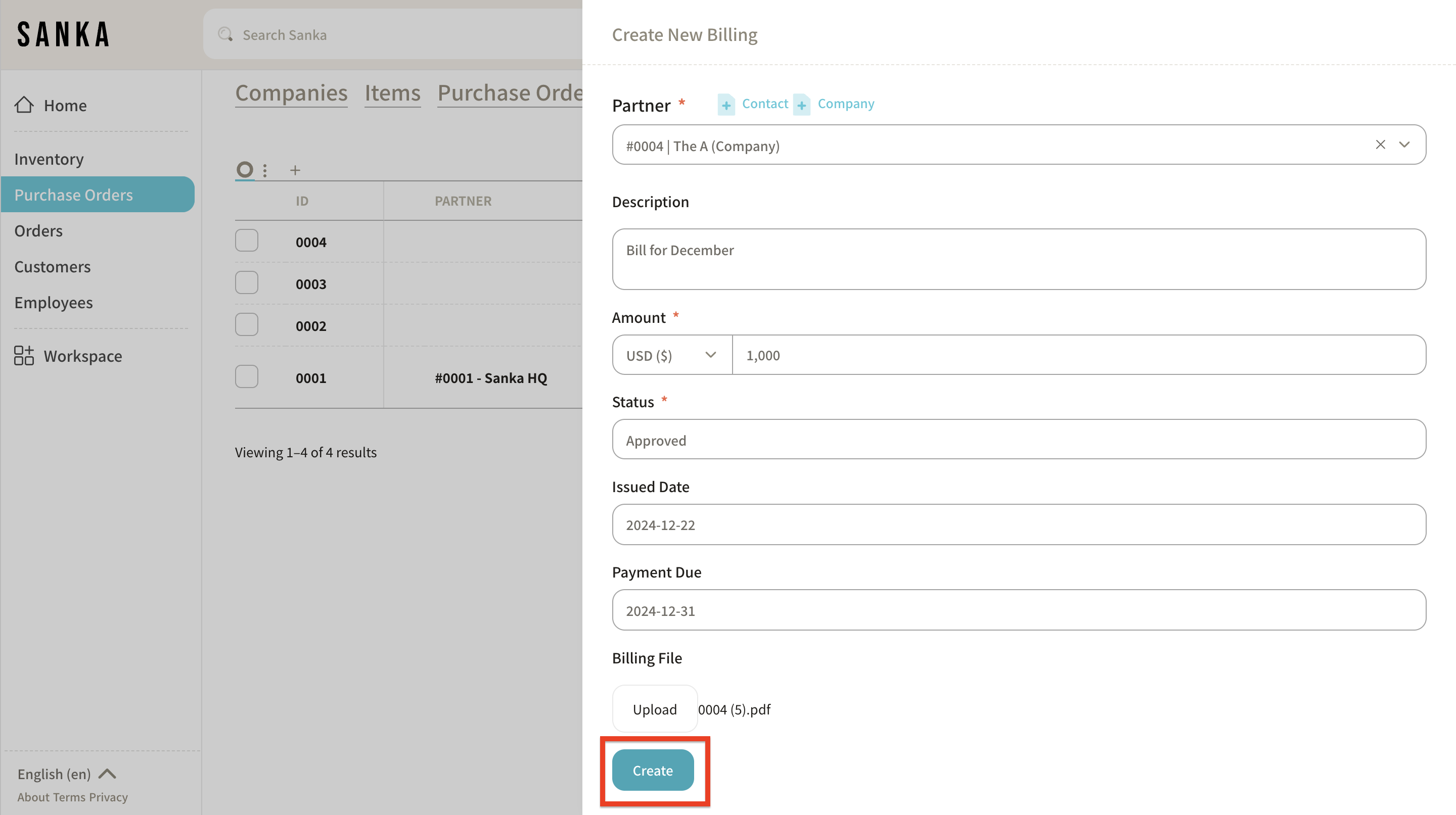
Task: Click the Payment Due date field
Action: (1019, 610)
